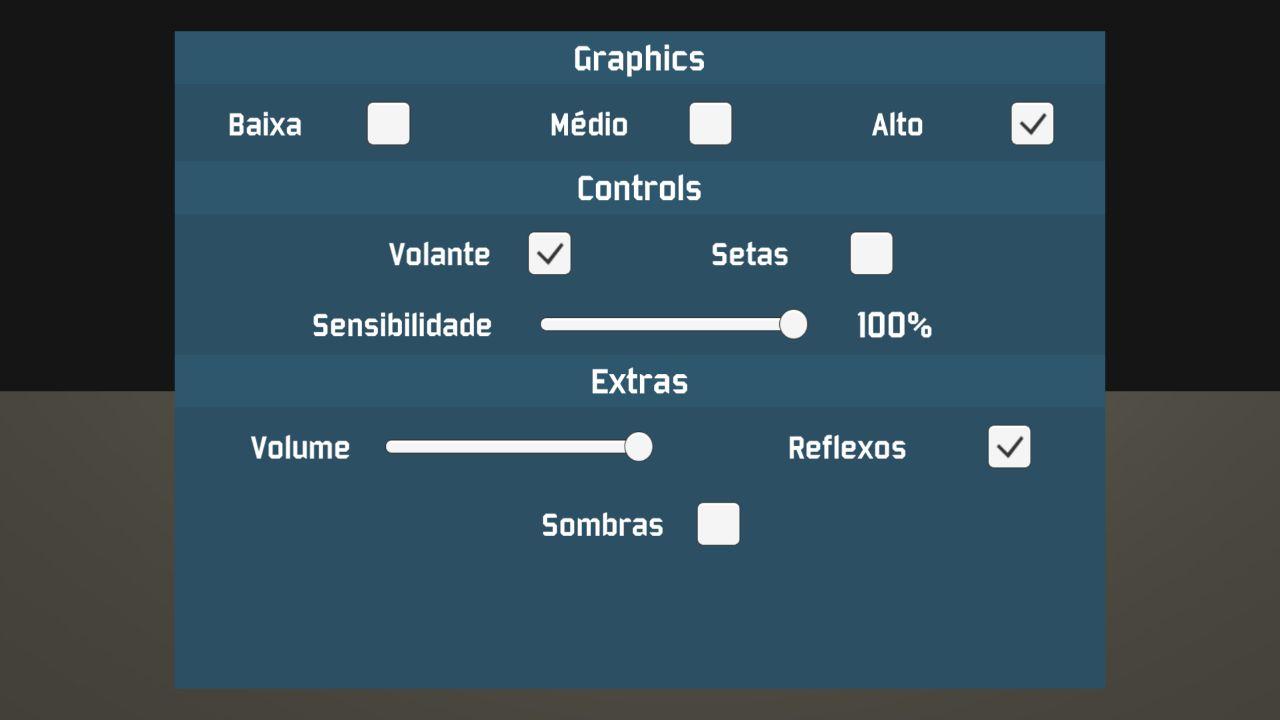
Task: Click the Volume slider knob
Action: (x=639, y=447)
